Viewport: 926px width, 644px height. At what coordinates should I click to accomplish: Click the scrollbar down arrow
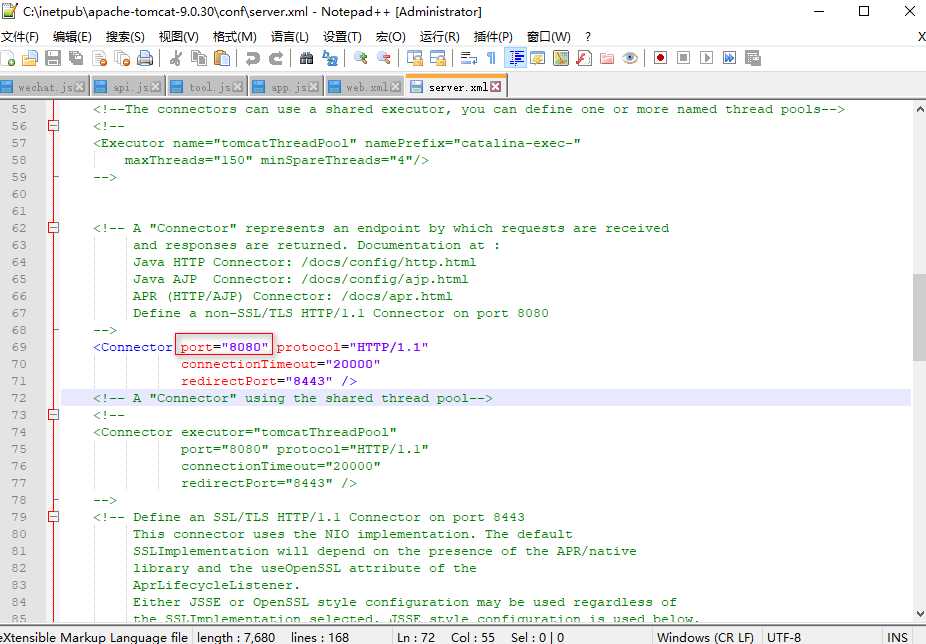coord(919,614)
